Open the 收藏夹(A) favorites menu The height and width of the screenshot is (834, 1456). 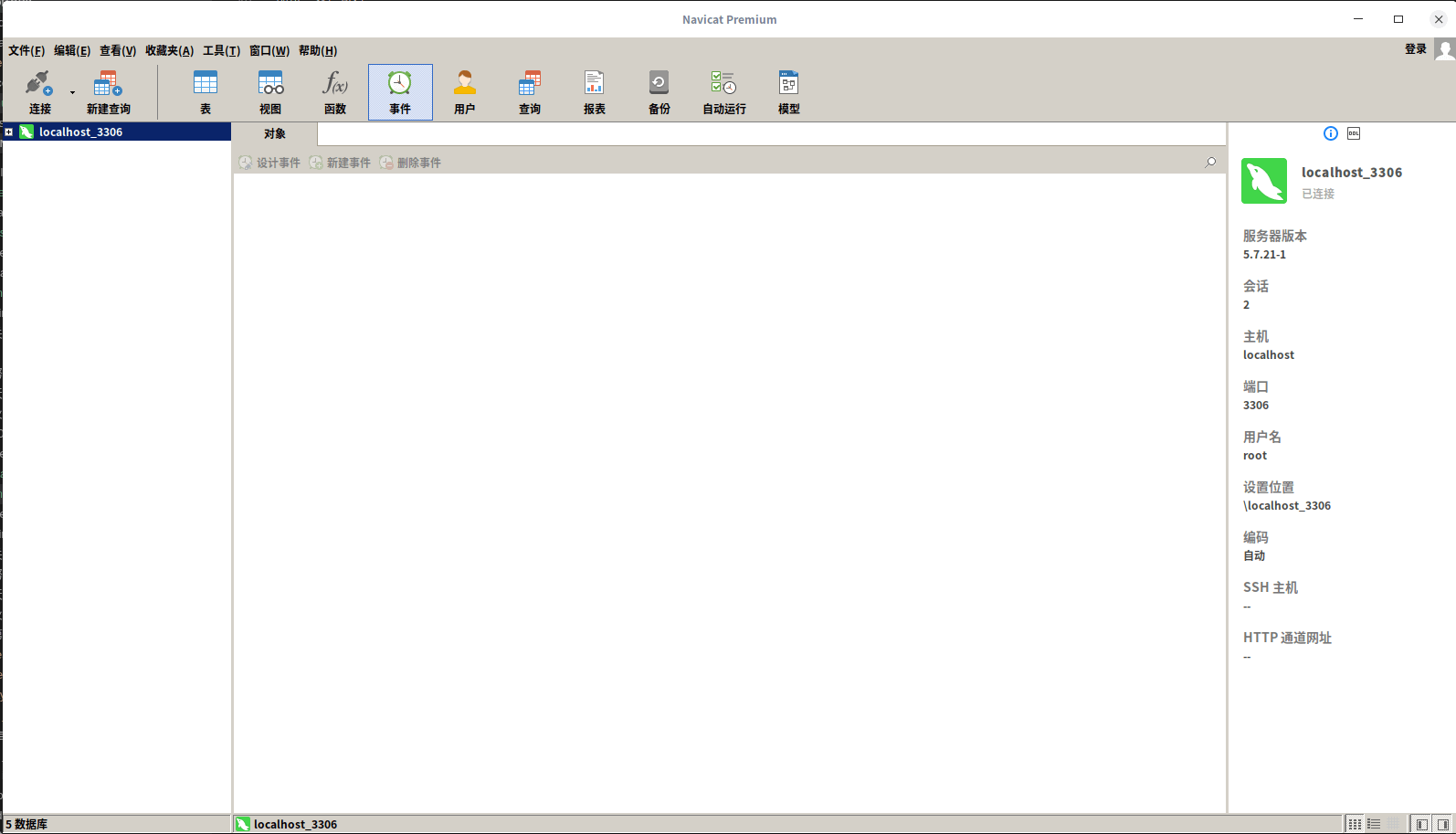tap(169, 51)
